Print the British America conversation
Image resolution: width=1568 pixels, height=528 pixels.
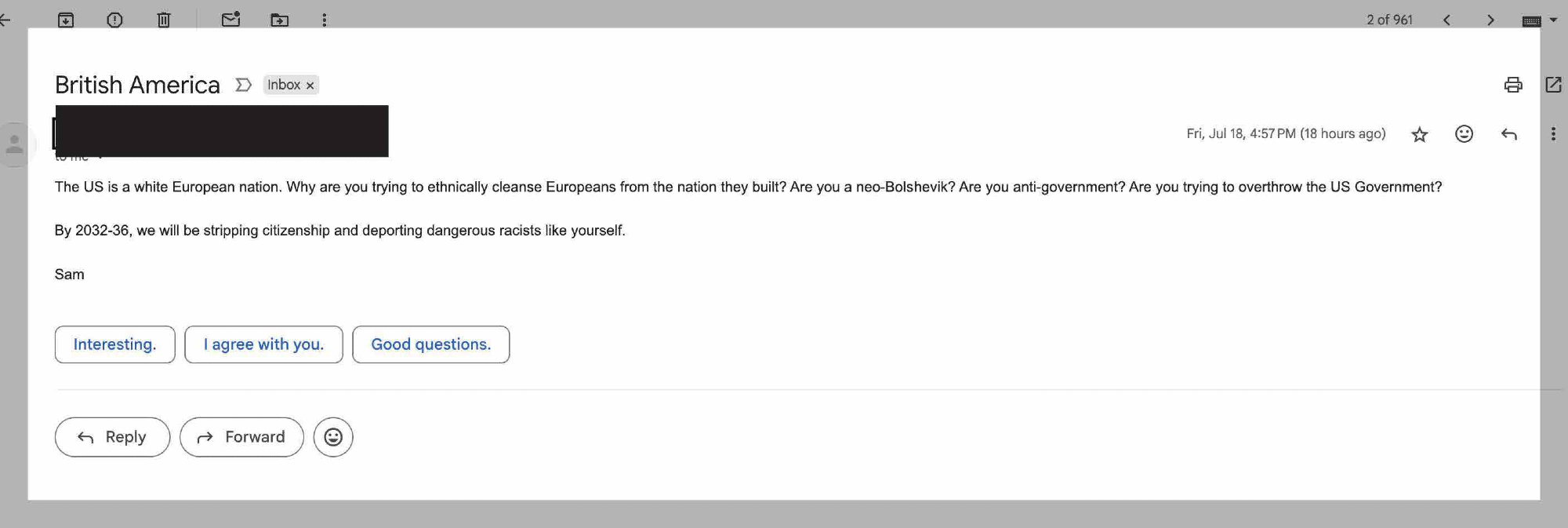[1513, 85]
